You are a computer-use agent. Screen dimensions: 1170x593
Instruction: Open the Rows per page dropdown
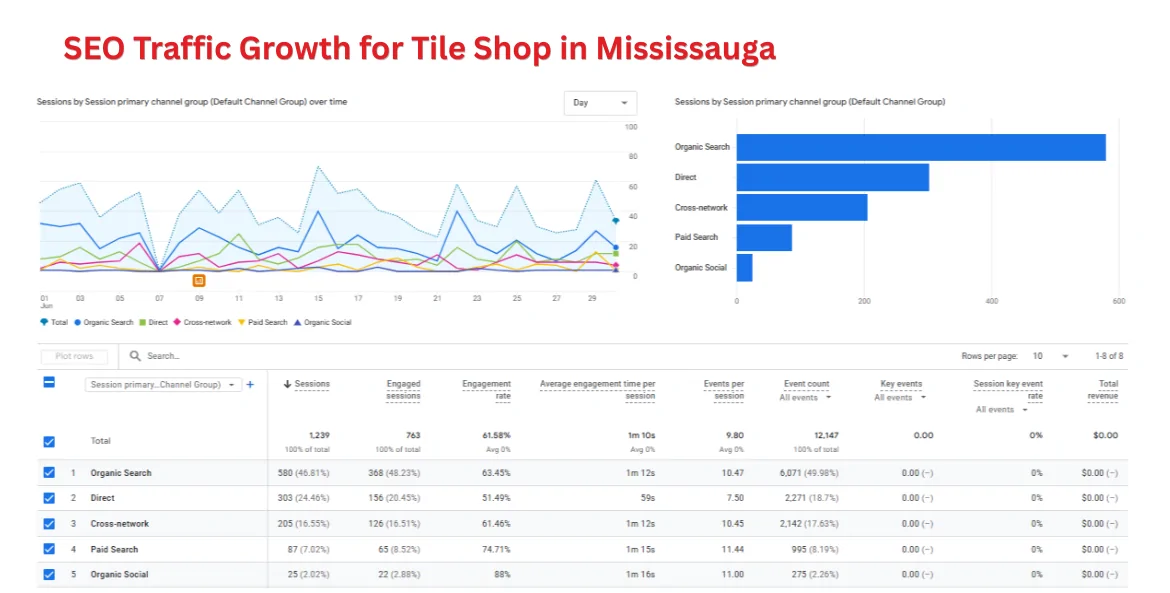pos(1050,357)
